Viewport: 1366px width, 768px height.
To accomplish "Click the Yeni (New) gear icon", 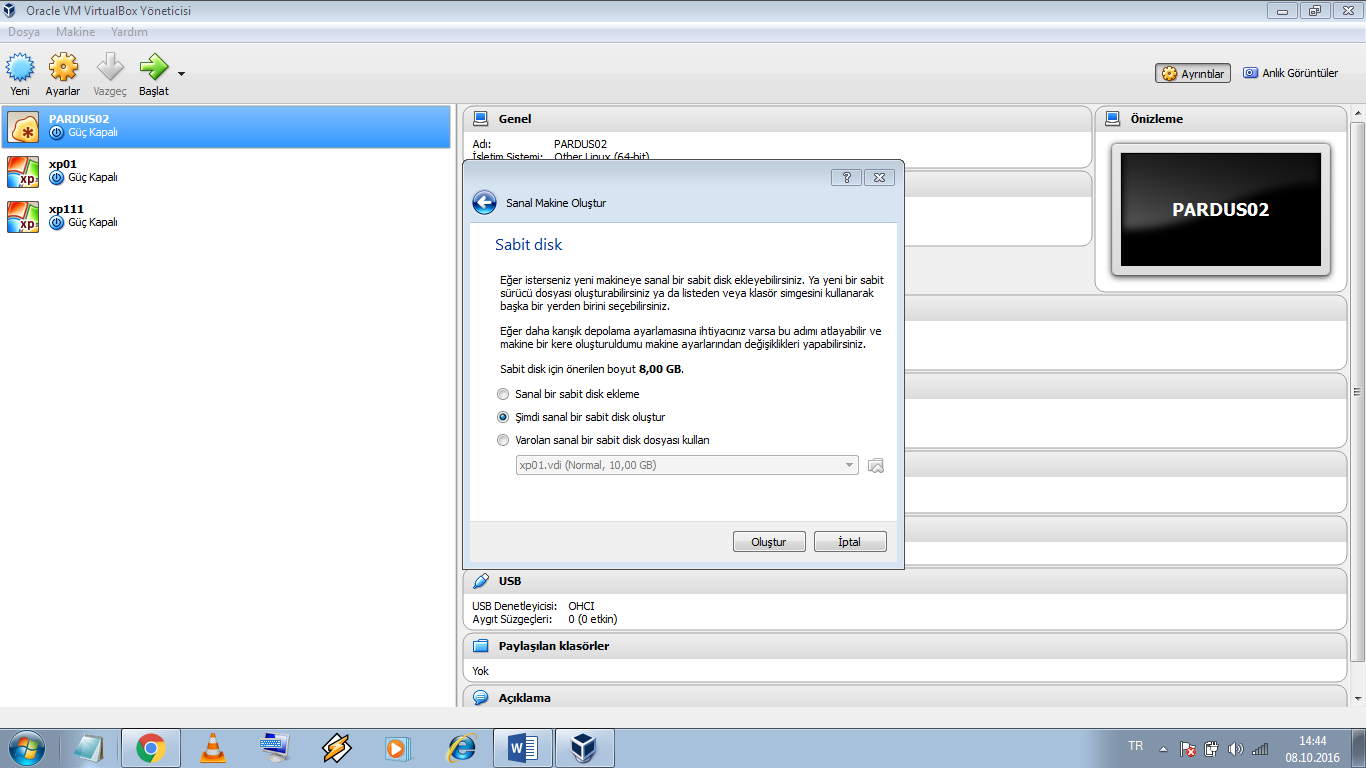I will click(x=20, y=67).
